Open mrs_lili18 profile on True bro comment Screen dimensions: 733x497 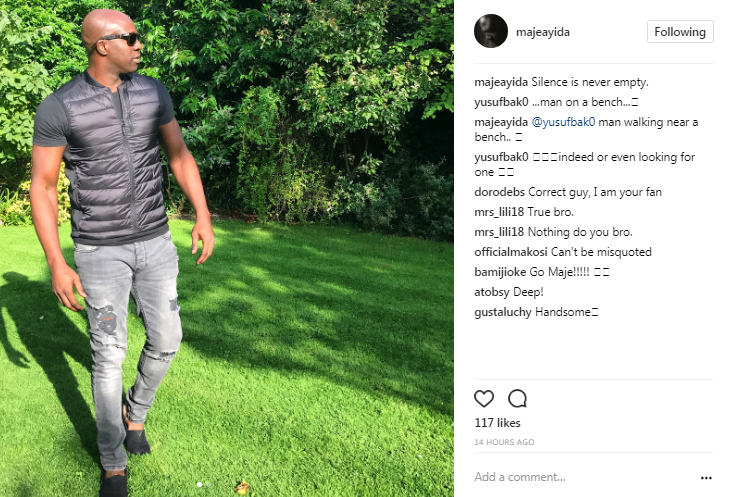pyautogui.click(x=499, y=212)
